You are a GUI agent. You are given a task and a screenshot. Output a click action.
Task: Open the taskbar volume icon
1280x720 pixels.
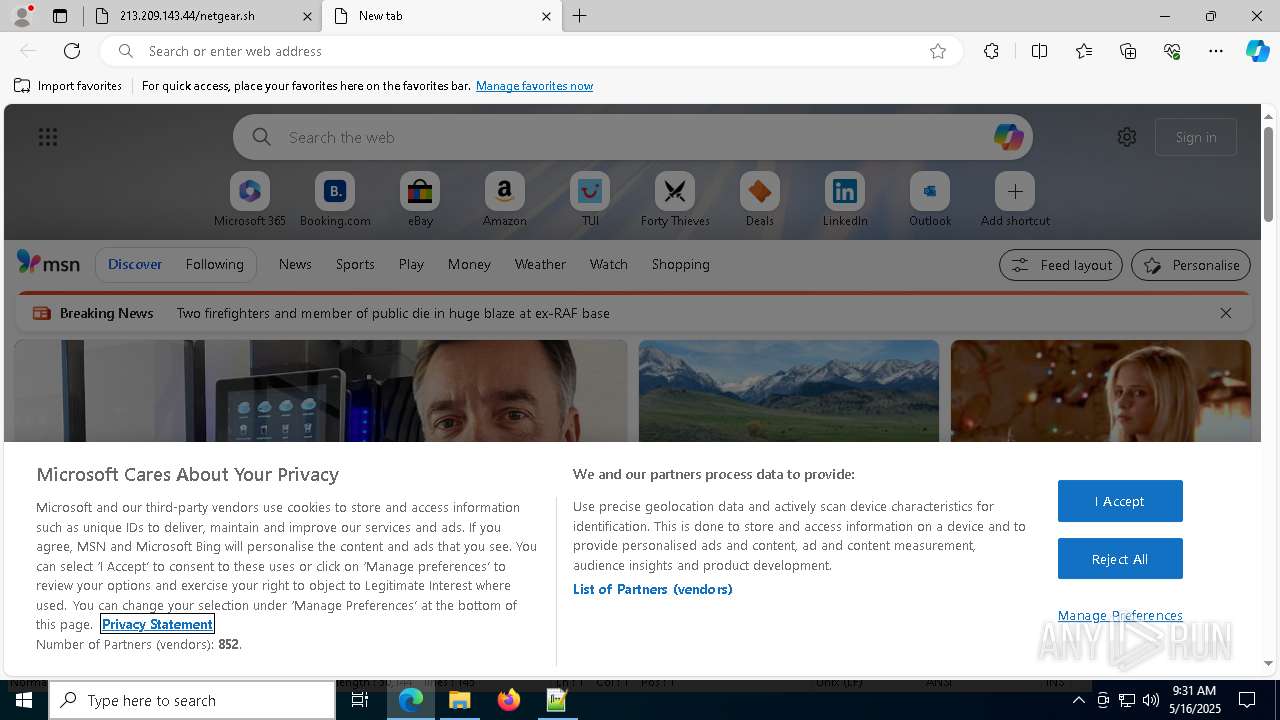(1150, 700)
